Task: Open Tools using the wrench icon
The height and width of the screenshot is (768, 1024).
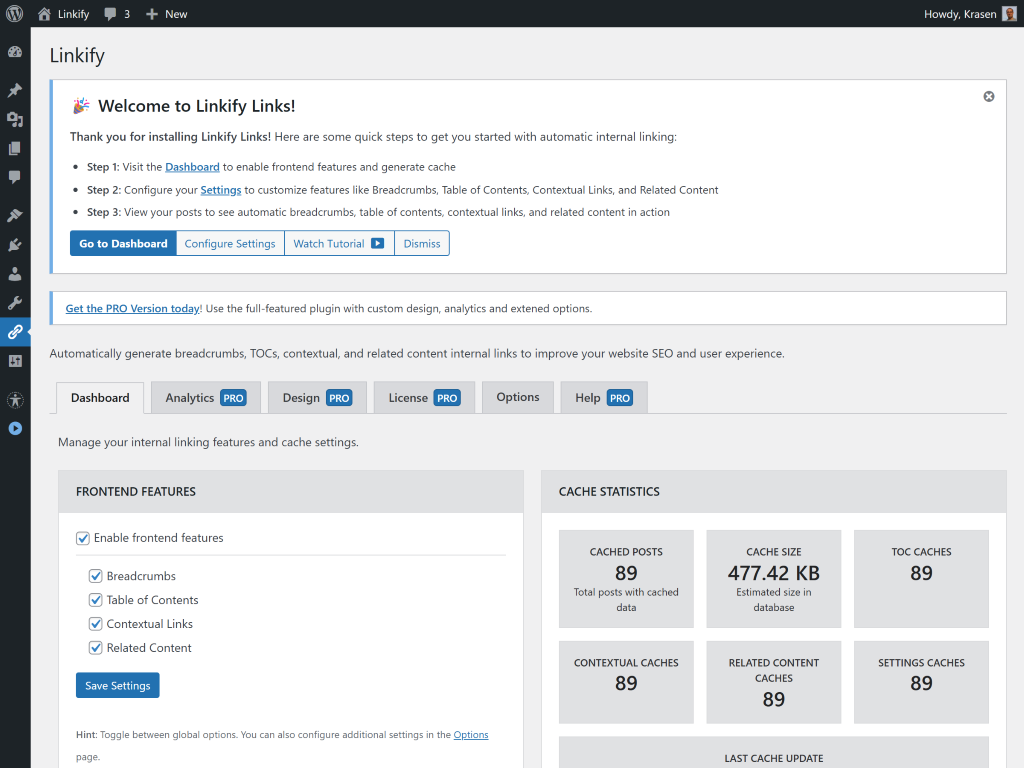Action: pos(14,302)
